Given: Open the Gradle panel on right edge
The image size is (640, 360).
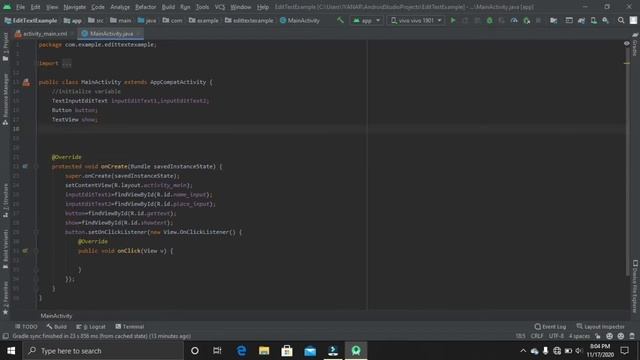Looking at the screenshot, I should click(x=635, y=45).
